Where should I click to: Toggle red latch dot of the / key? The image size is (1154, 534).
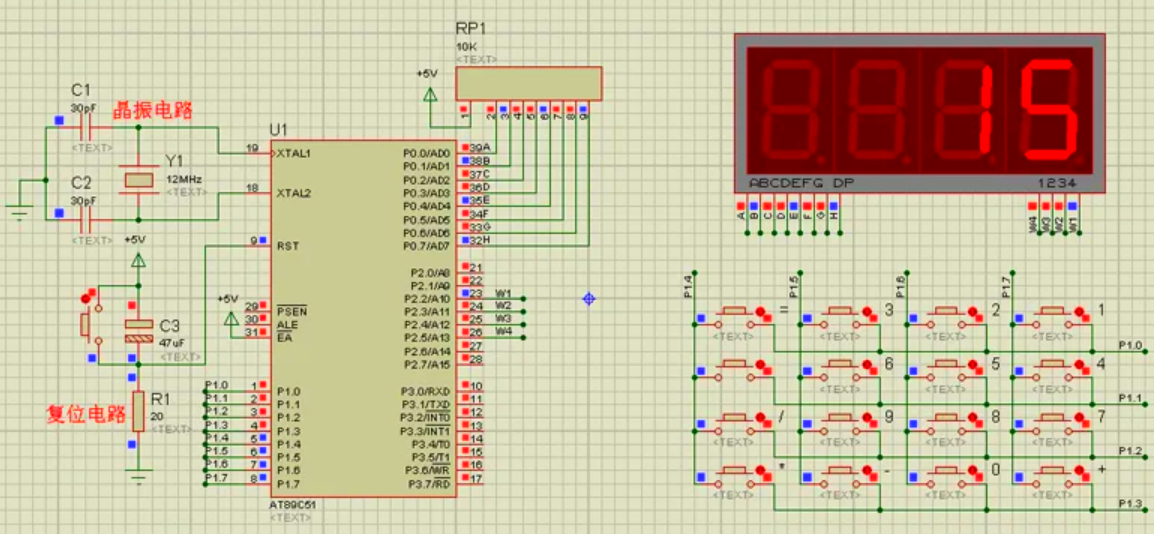[761, 419]
